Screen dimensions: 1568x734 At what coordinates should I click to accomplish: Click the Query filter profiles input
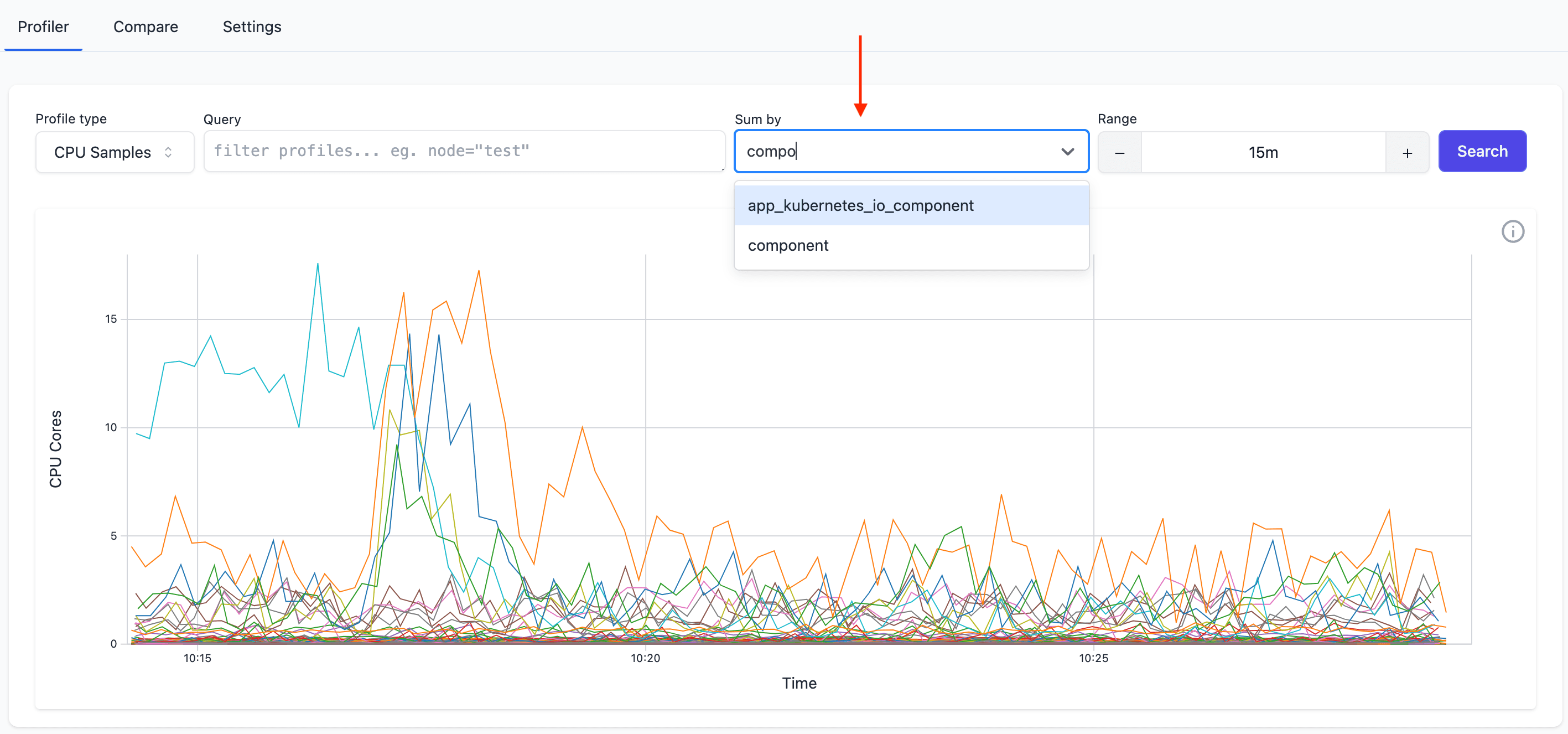pyautogui.click(x=464, y=151)
